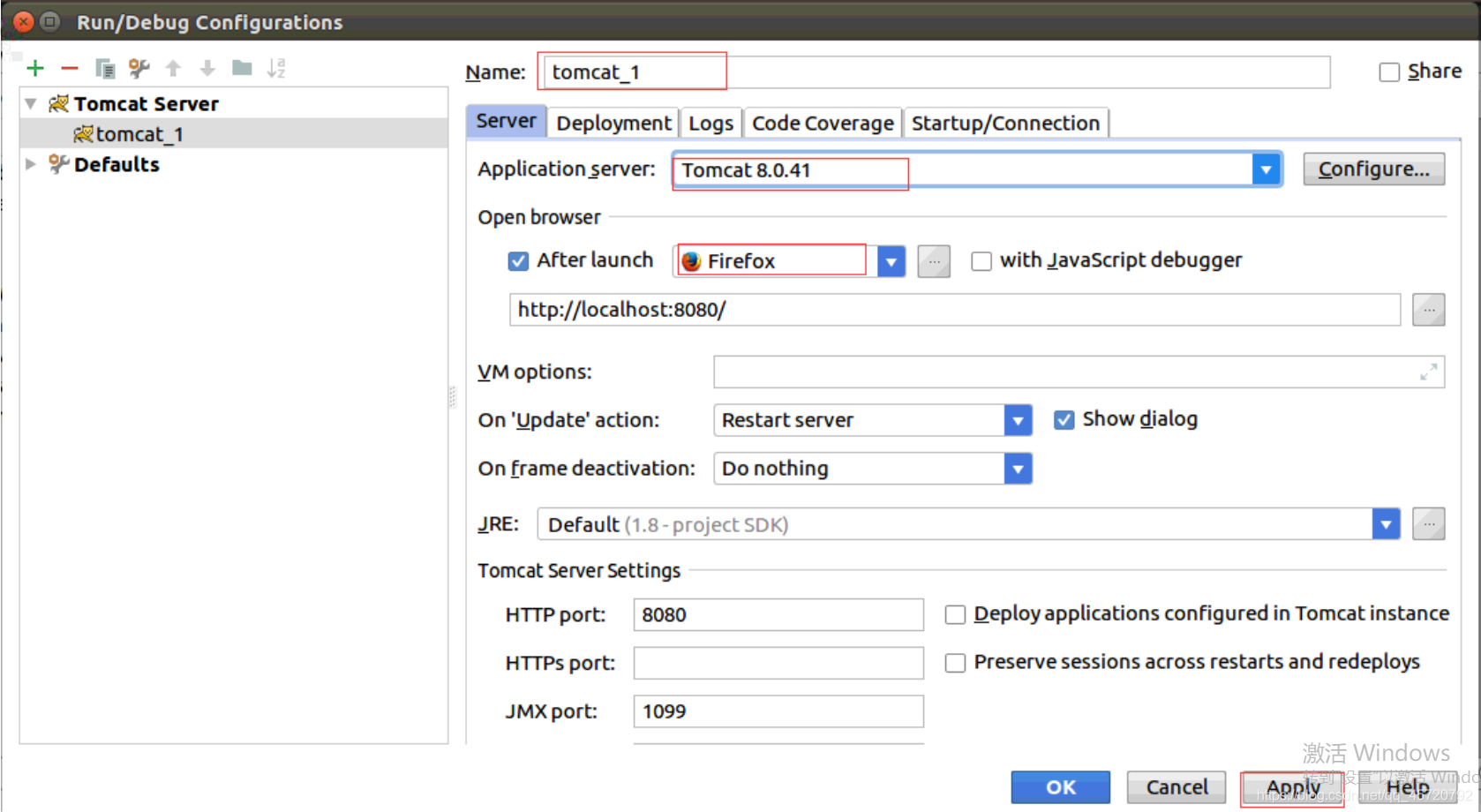Collapse the Tomcat Server tree node
This screenshot has height=812, width=1481.
pos(31,104)
